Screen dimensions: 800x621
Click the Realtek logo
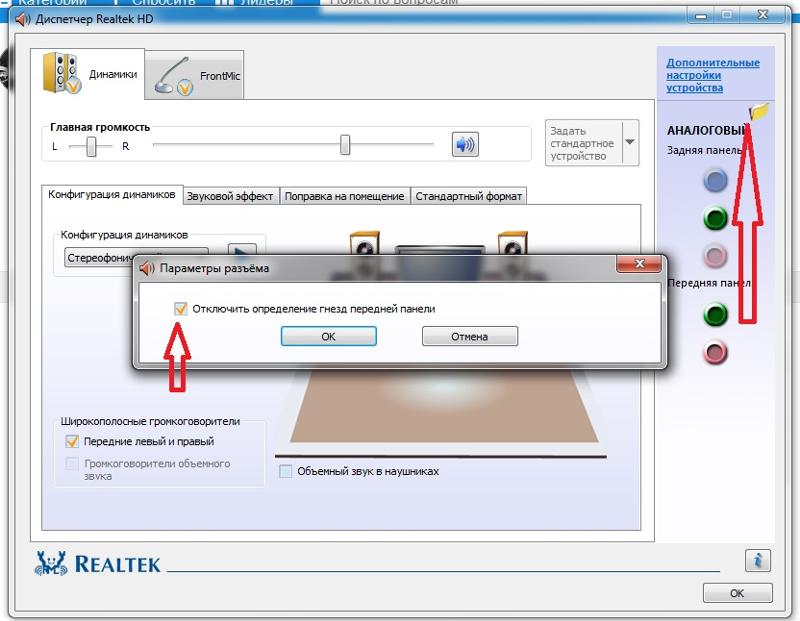pos(97,563)
